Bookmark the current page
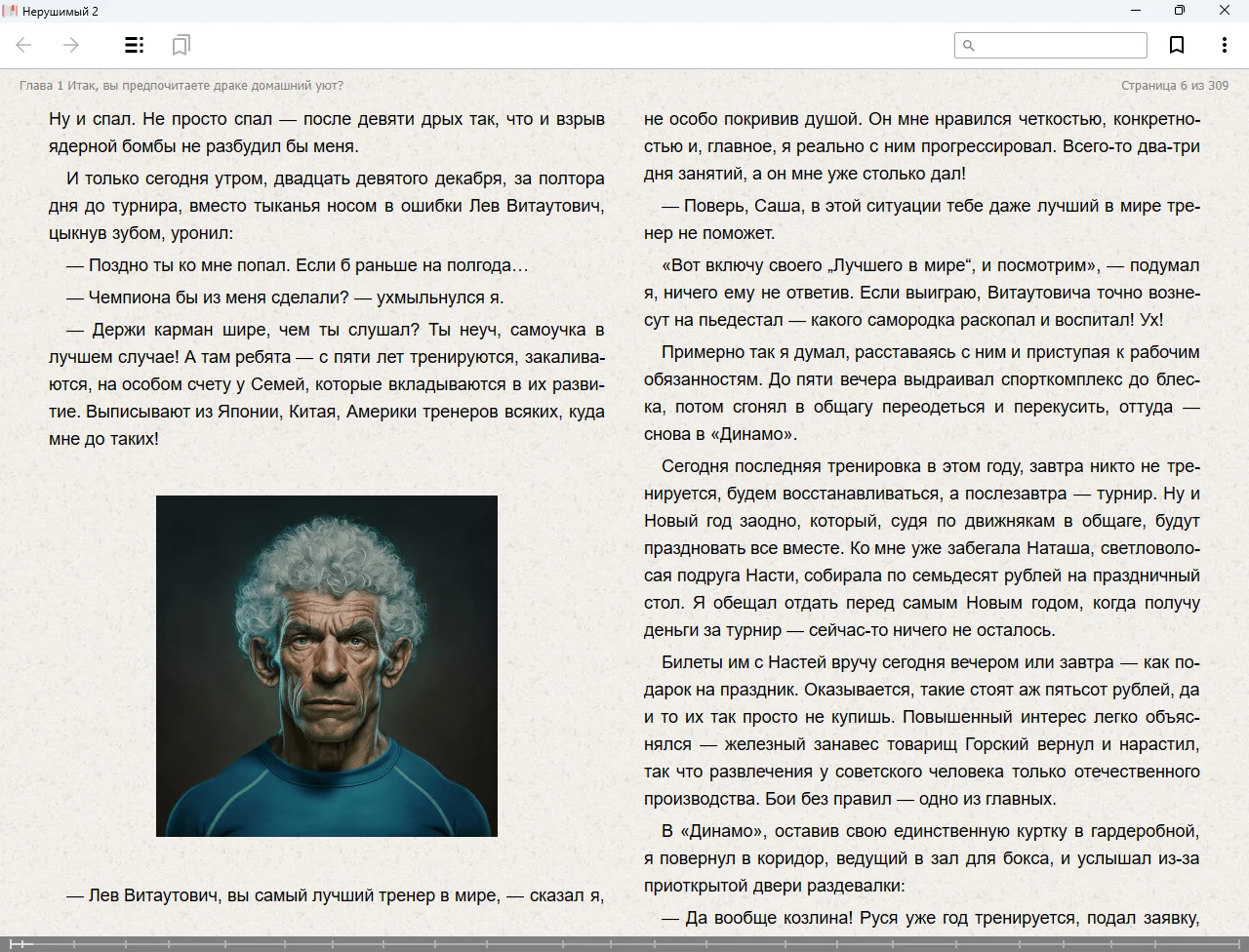The height and width of the screenshot is (952, 1249). tap(1177, 45)
